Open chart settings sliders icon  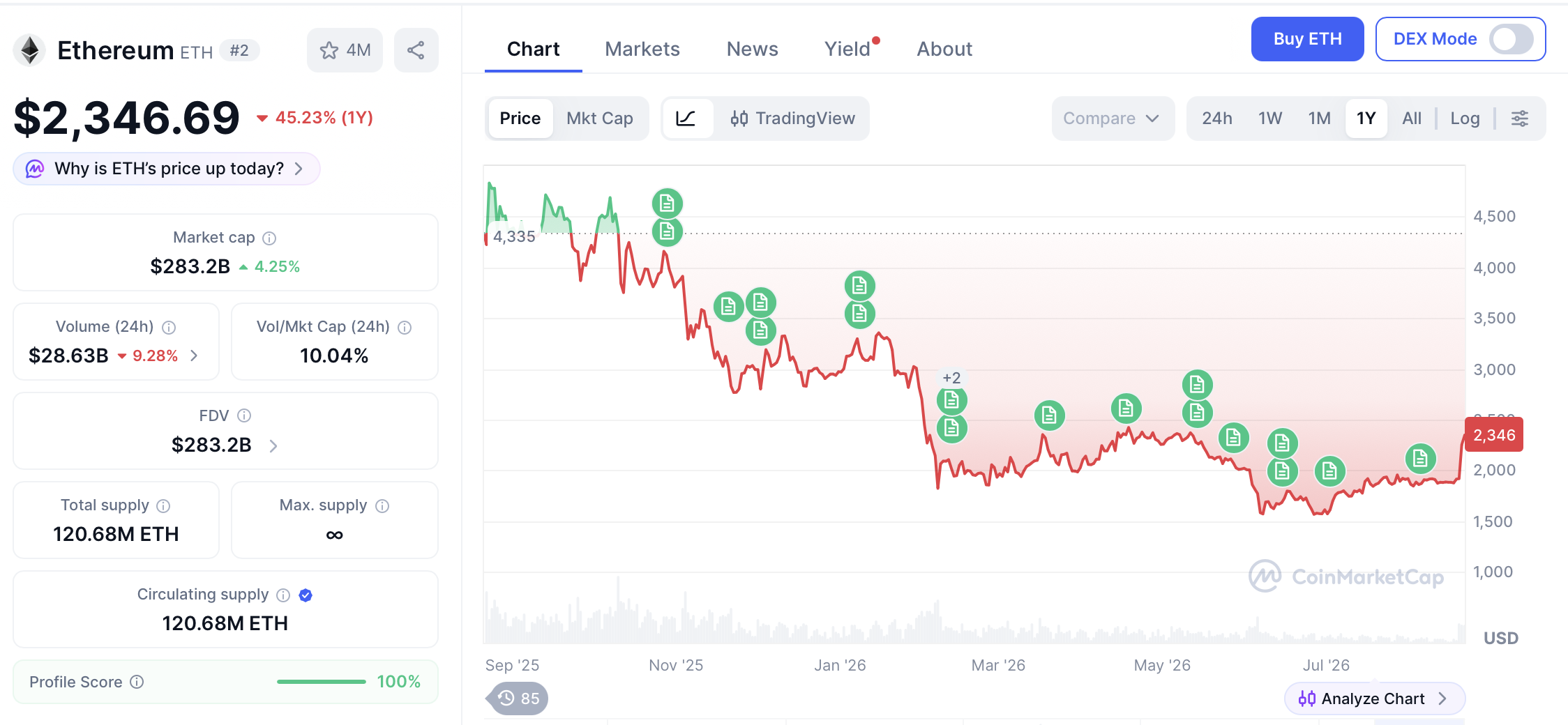click(x=1520, y=119)
